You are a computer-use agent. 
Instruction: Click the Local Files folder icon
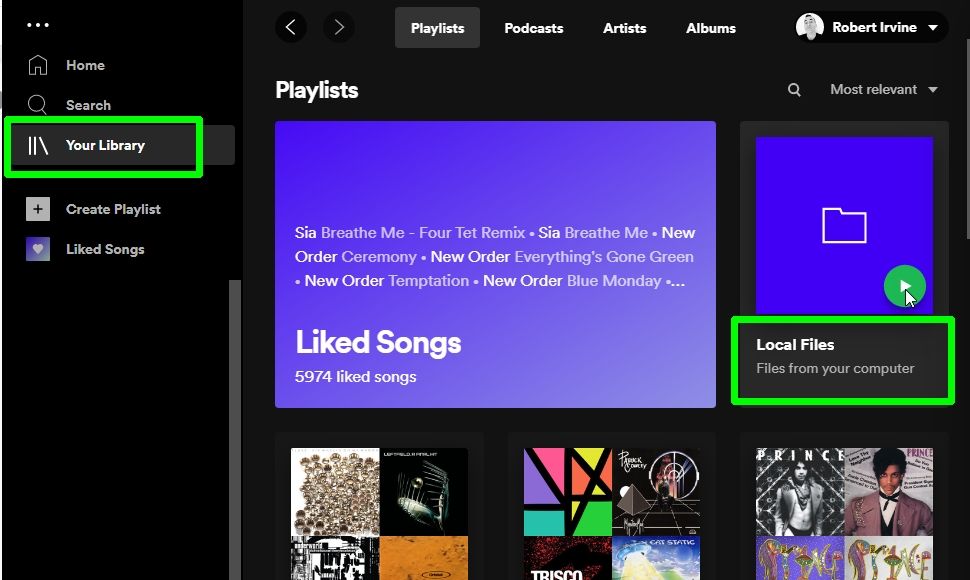844,225
